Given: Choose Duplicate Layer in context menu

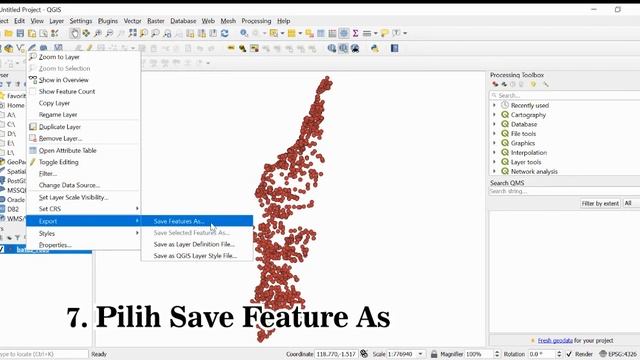Looking at the screenshot, I should tap(83, 127).
